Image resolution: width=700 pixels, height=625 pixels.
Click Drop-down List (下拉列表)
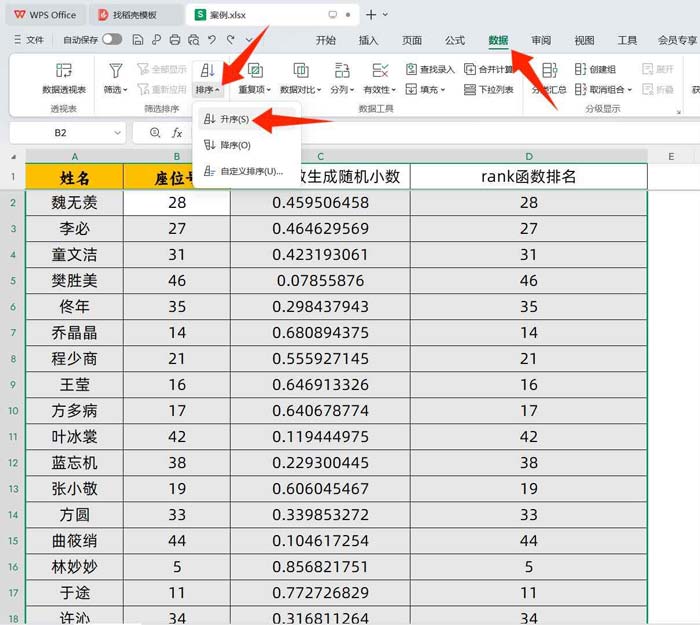coord(489,90)
